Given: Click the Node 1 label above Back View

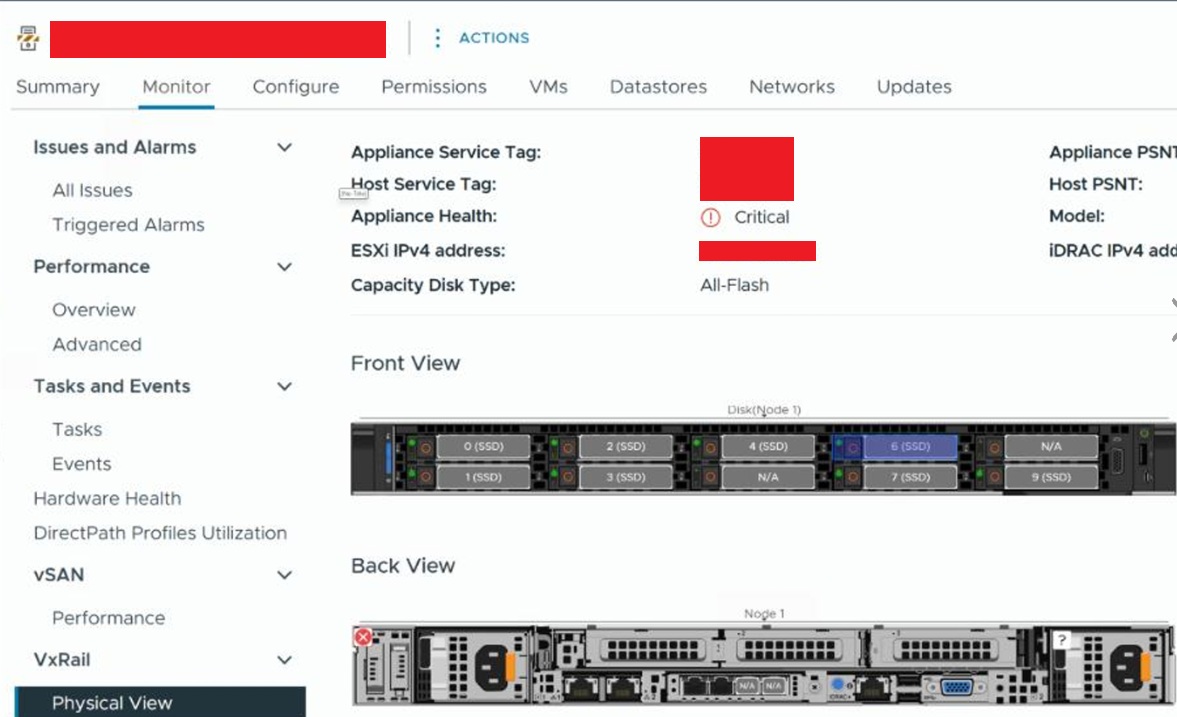Looking at the screenshot, I should tap(764, 614).
